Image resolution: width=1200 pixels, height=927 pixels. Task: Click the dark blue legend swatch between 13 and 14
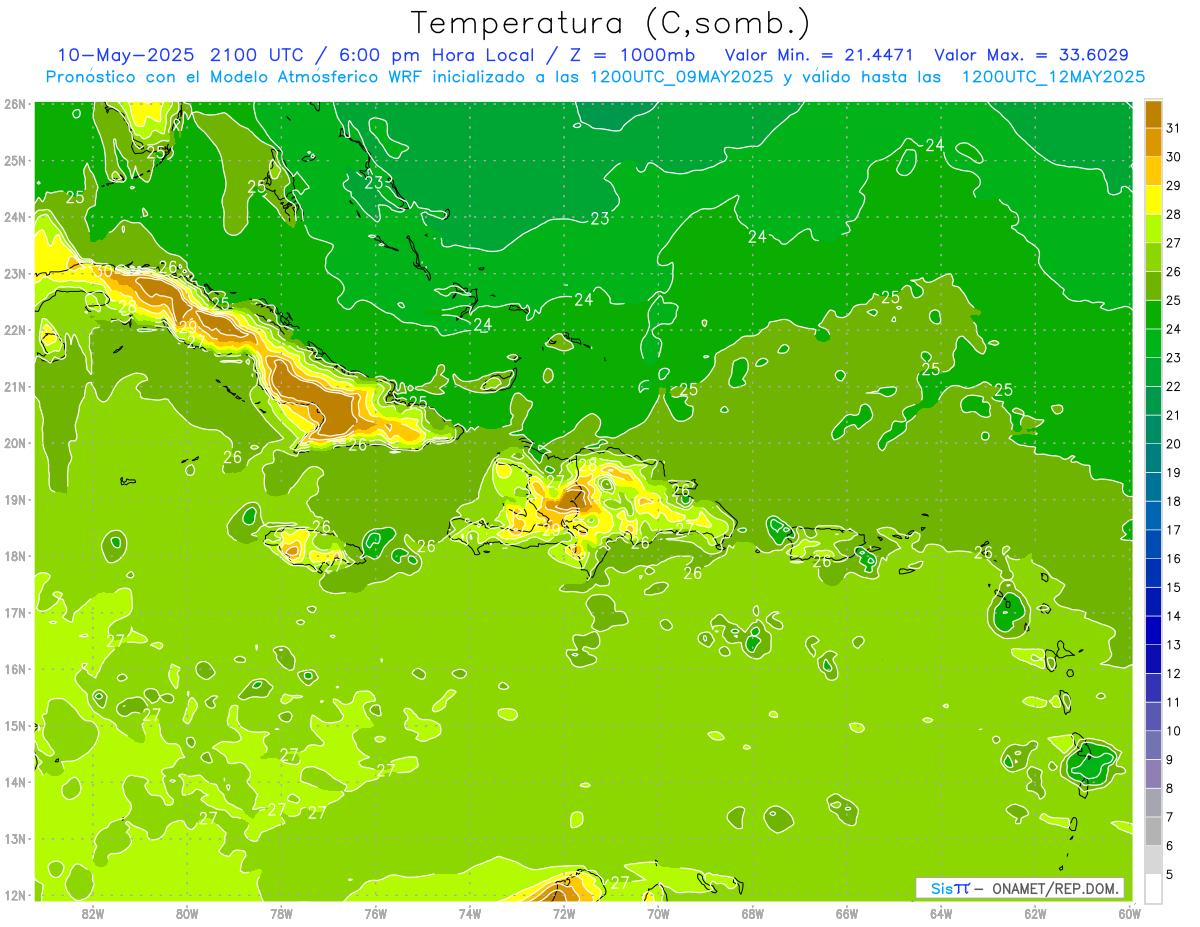coord(1153,630)
